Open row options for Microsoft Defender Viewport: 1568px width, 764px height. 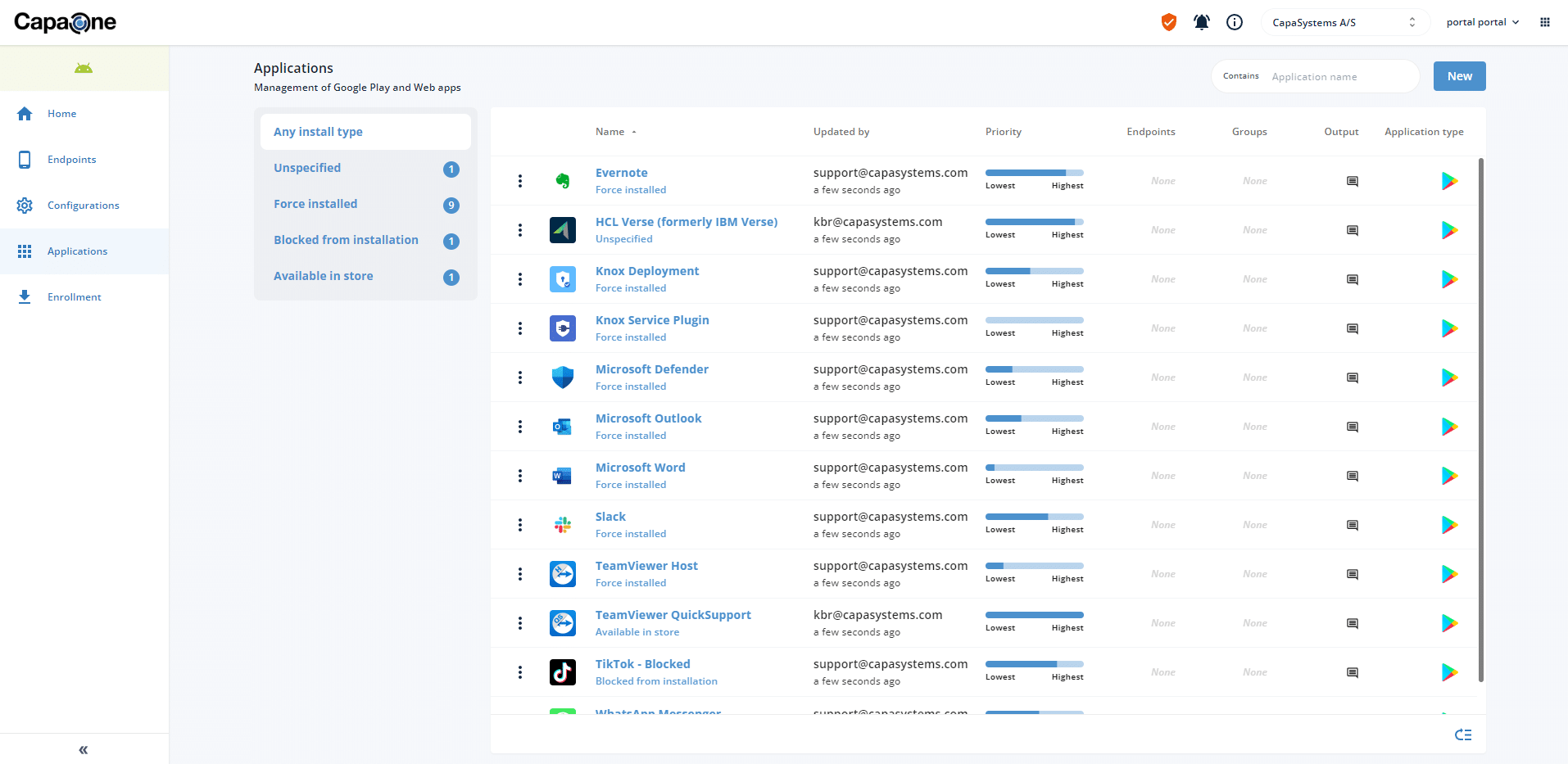click(520, 377)
